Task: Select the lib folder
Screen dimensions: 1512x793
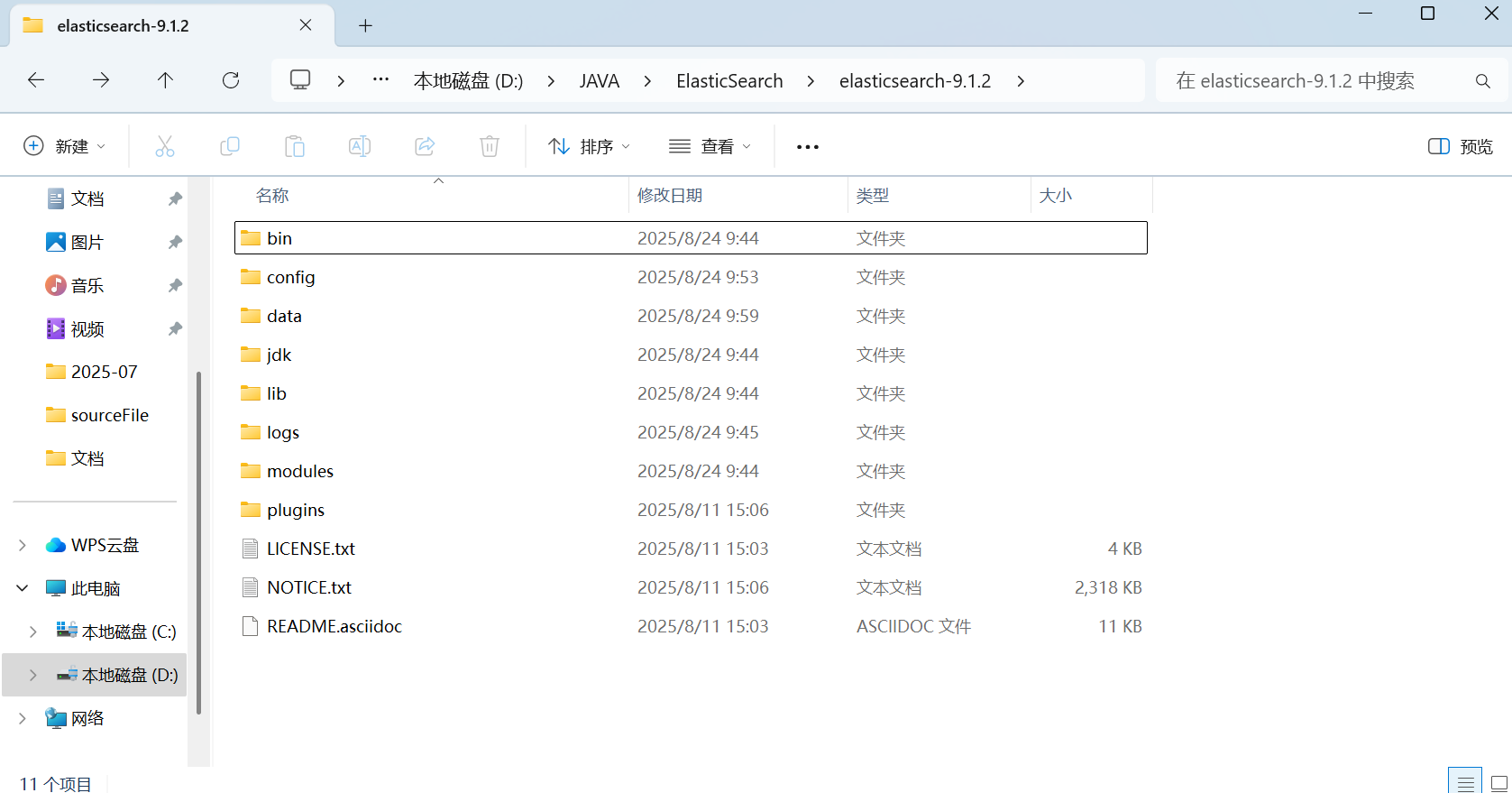Action: click(x=691, y=393)
